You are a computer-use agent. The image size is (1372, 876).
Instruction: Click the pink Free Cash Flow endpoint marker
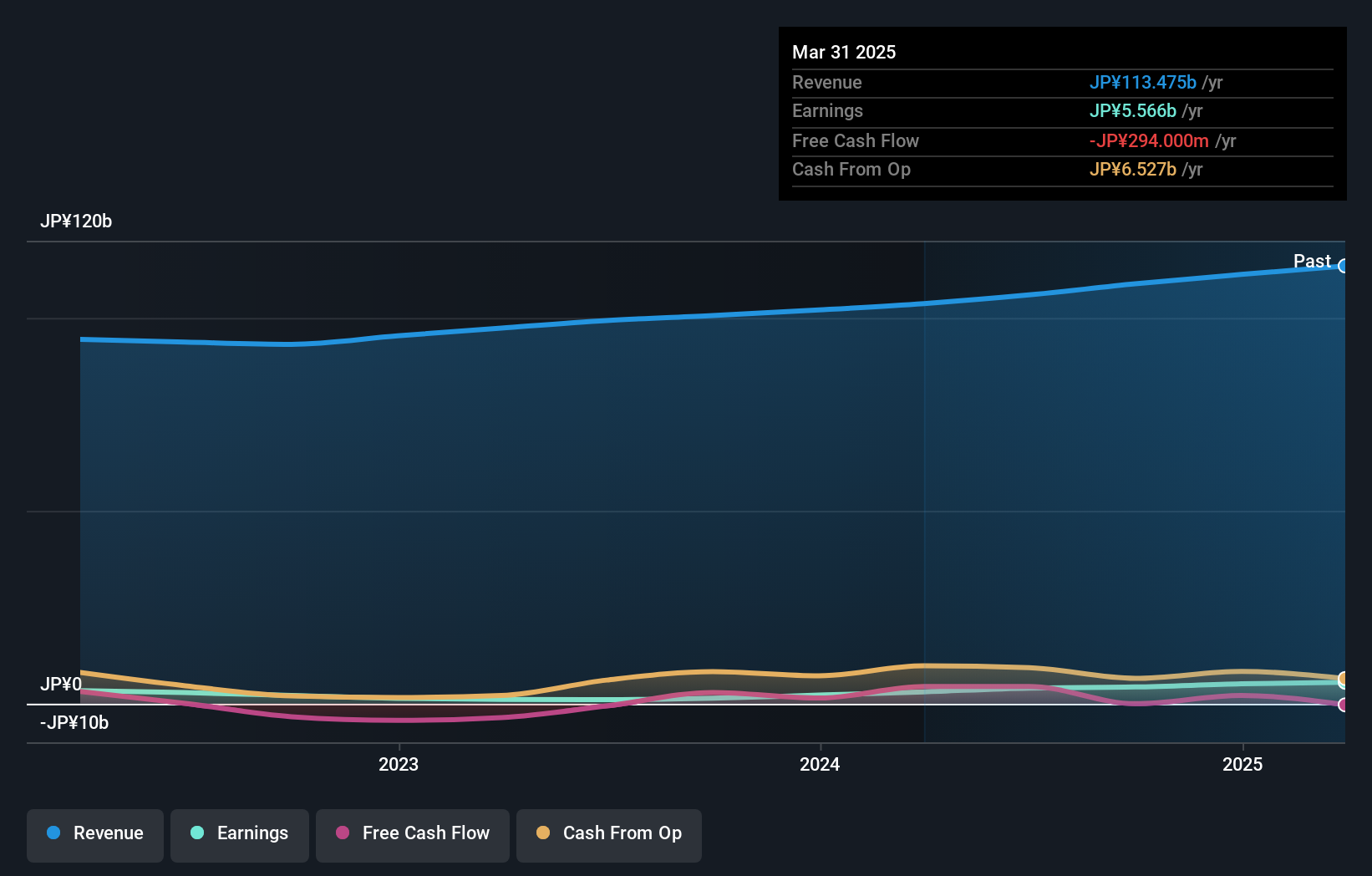coord(1344,705)
